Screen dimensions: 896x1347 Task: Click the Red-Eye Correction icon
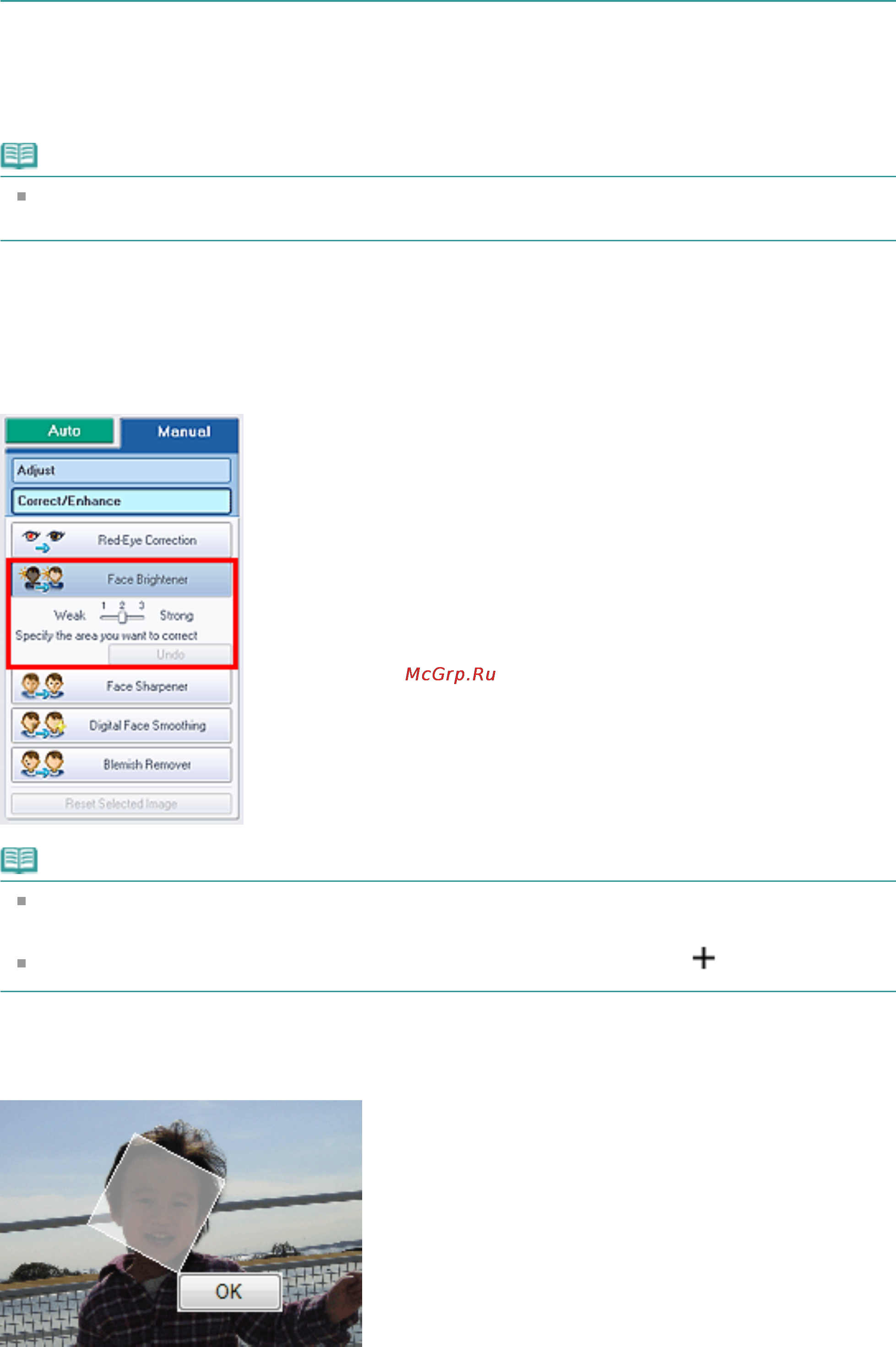(43, 541)
